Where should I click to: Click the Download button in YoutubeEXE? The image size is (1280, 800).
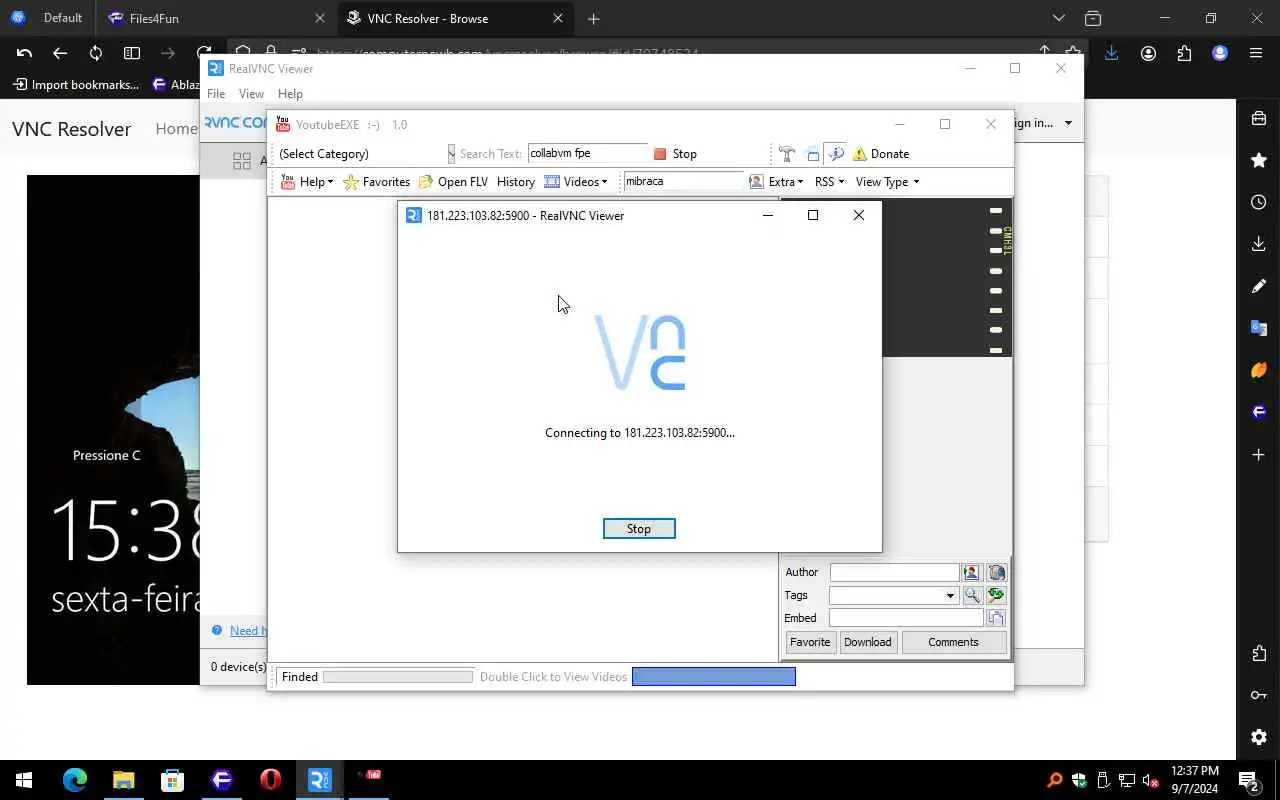[867, 642]
